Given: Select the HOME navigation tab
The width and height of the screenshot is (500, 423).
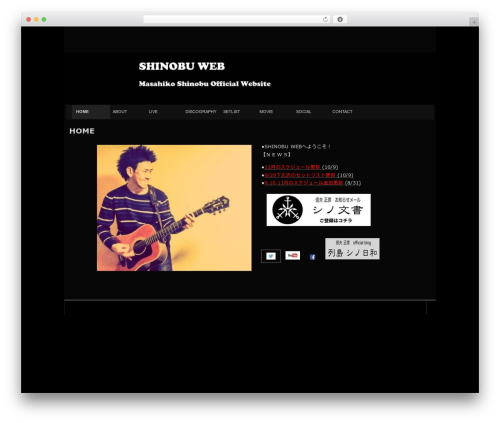Looking at the screenshot, I should point(91,112).
